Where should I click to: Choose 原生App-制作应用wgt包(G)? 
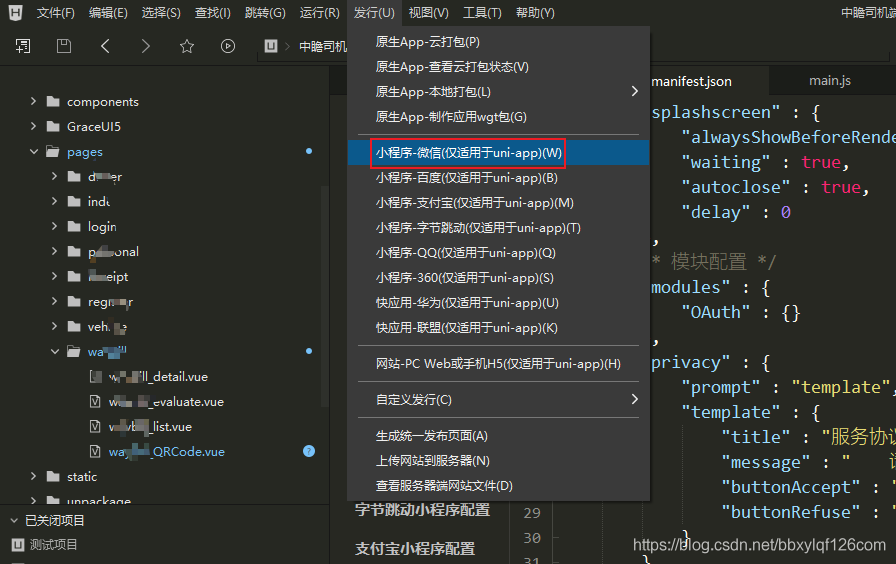pos(498,117)
